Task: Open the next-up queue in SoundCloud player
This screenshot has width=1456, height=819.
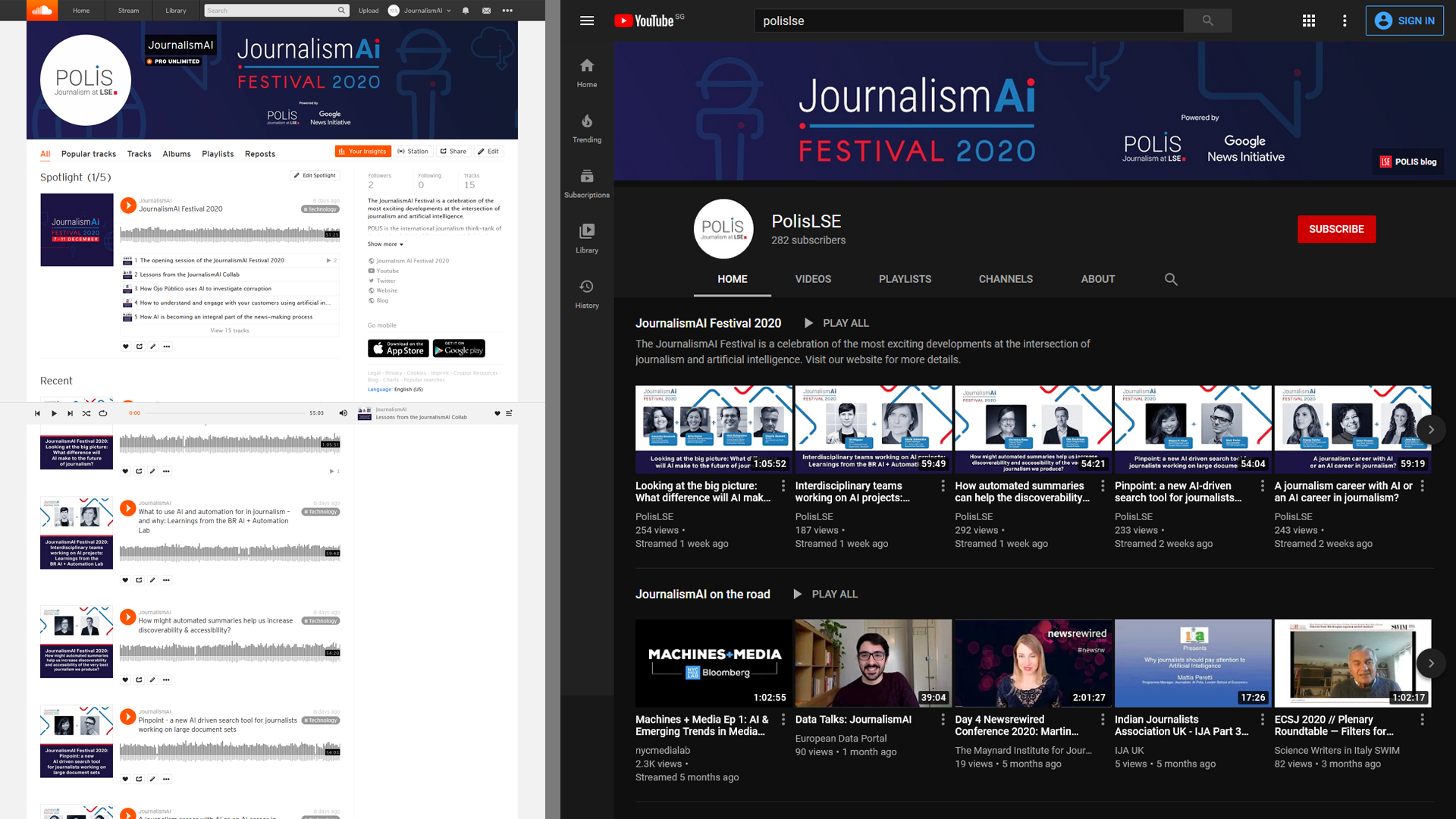Action: click(x=509, y=413)
